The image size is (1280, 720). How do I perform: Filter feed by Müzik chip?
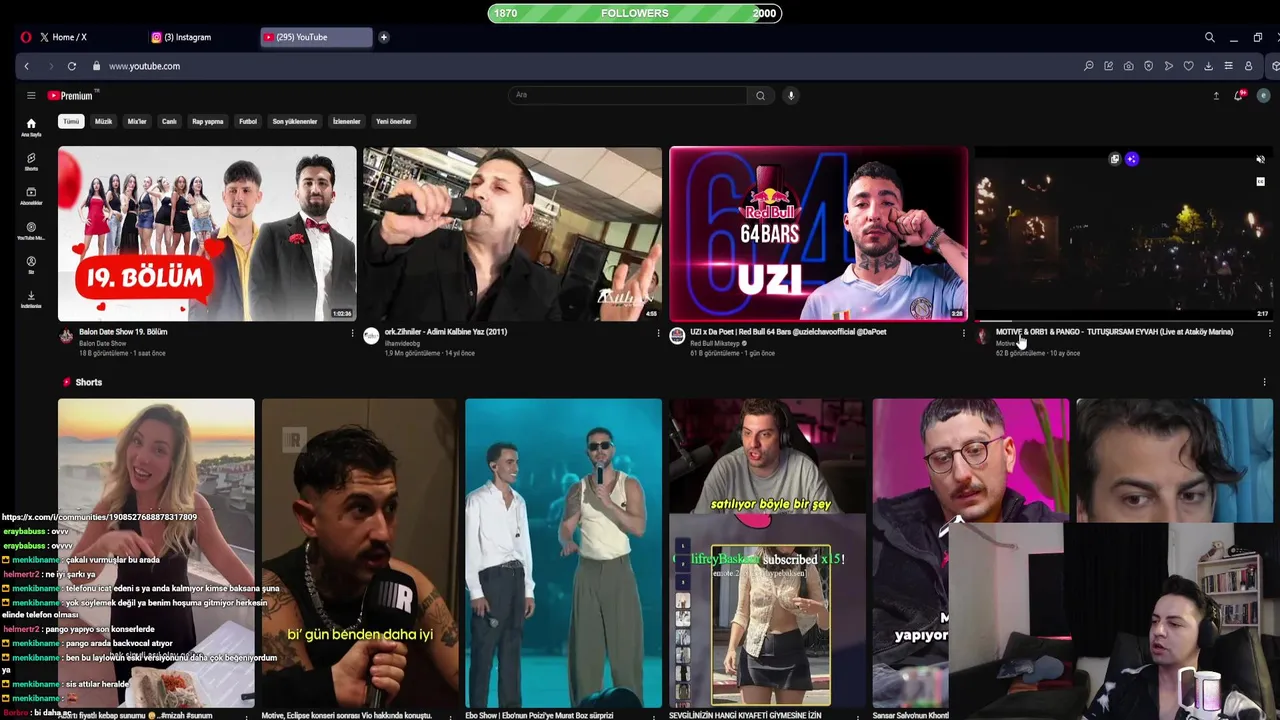[x=103, y=122]
